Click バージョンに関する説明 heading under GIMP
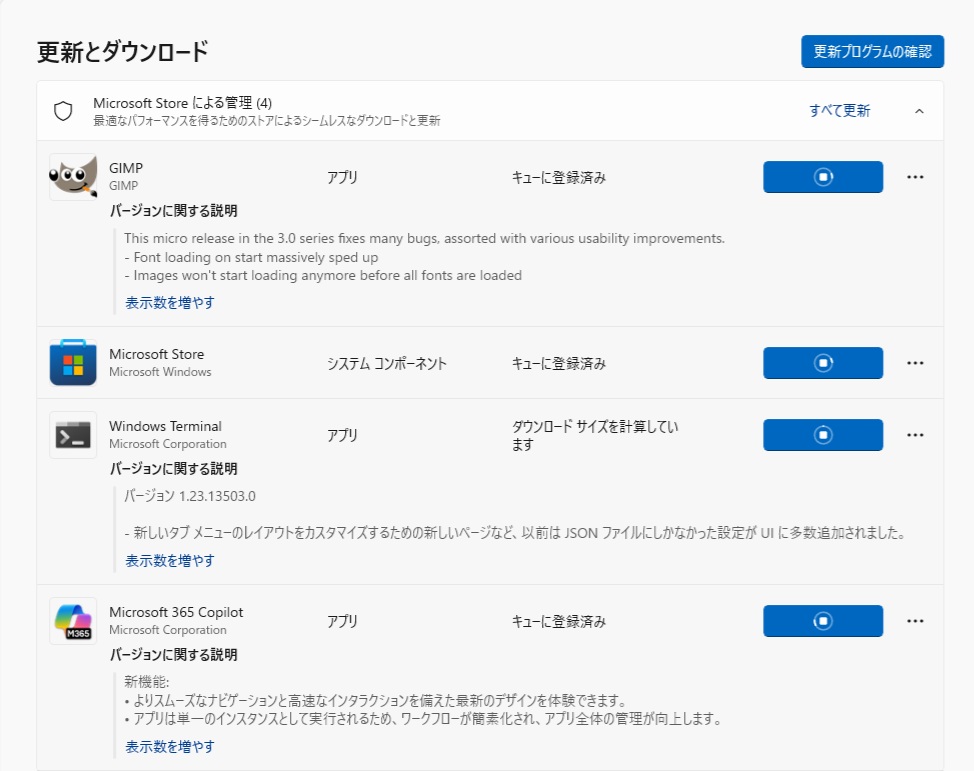Image resolution: width=974 pixels, height=771 pixels. click(x=173, y=211)
